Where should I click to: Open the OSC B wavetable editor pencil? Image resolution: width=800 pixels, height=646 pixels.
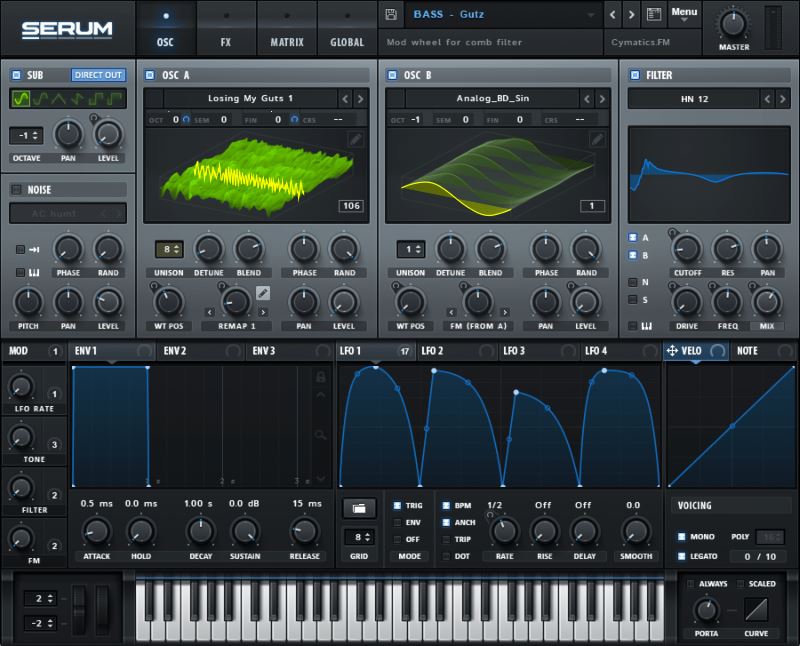598,138
